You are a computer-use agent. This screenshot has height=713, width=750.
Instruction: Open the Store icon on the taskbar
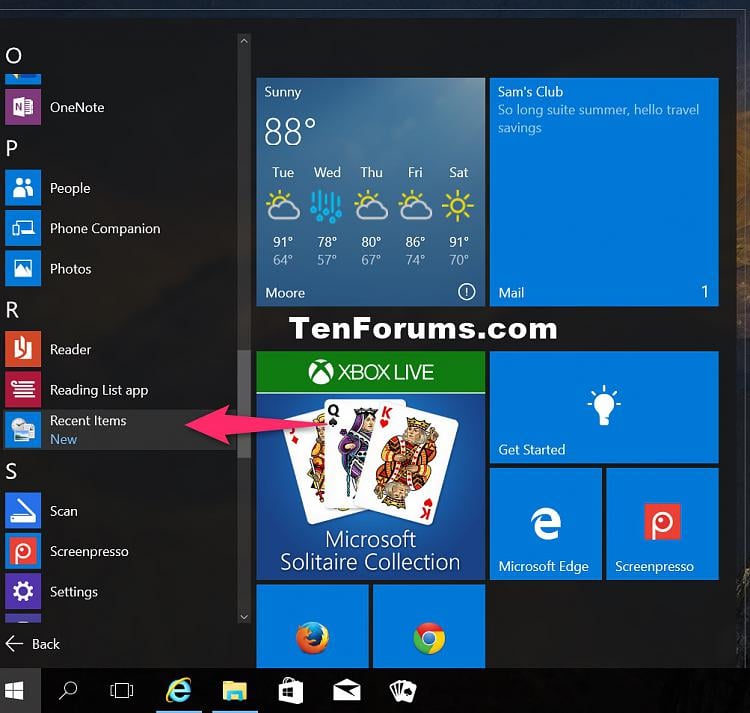tap(291, 691)
